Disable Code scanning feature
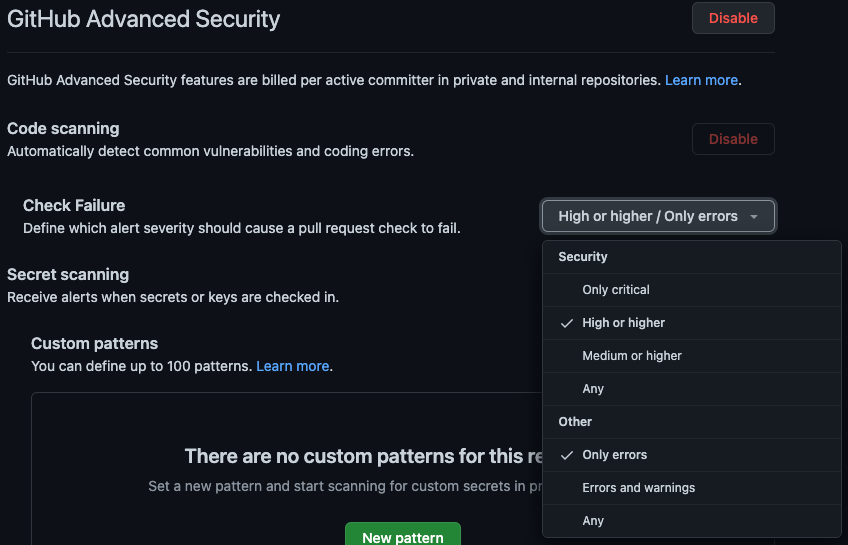 [x=733, y=139]
